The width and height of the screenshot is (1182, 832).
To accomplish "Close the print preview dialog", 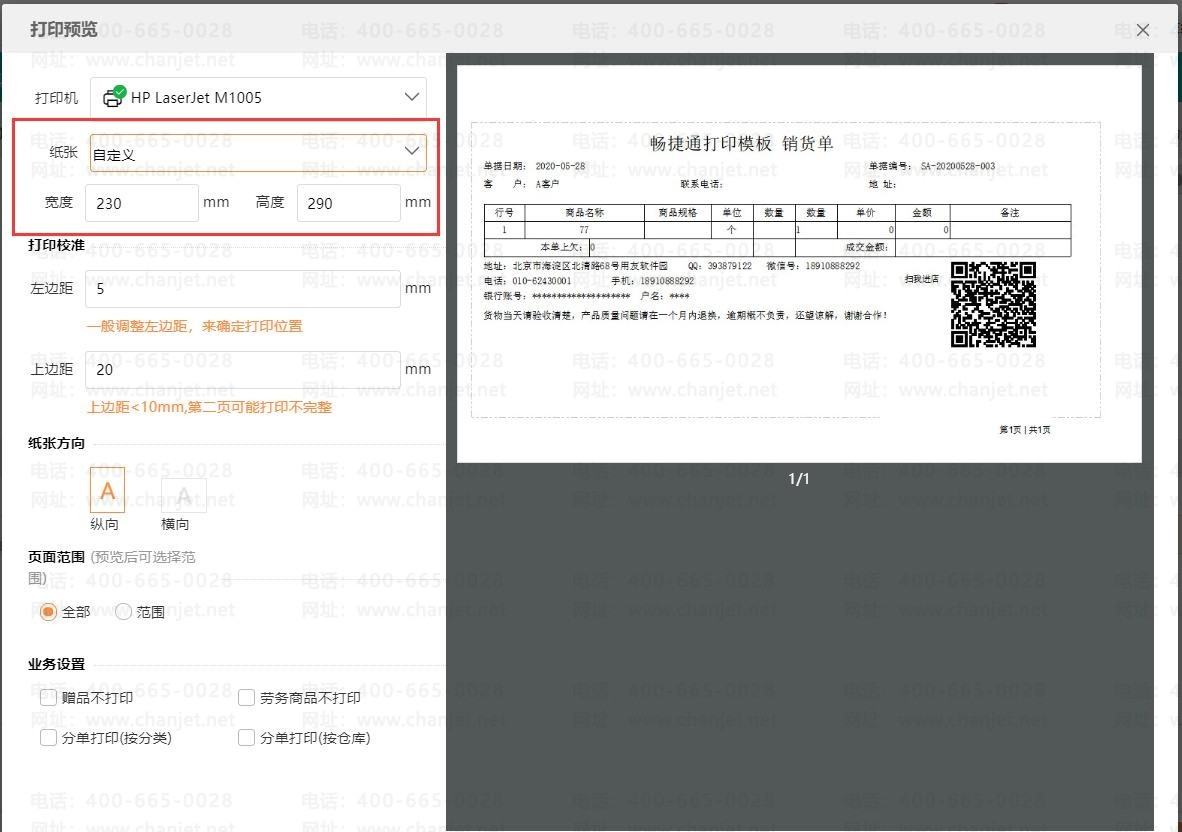I will [x=1143, y=29].
